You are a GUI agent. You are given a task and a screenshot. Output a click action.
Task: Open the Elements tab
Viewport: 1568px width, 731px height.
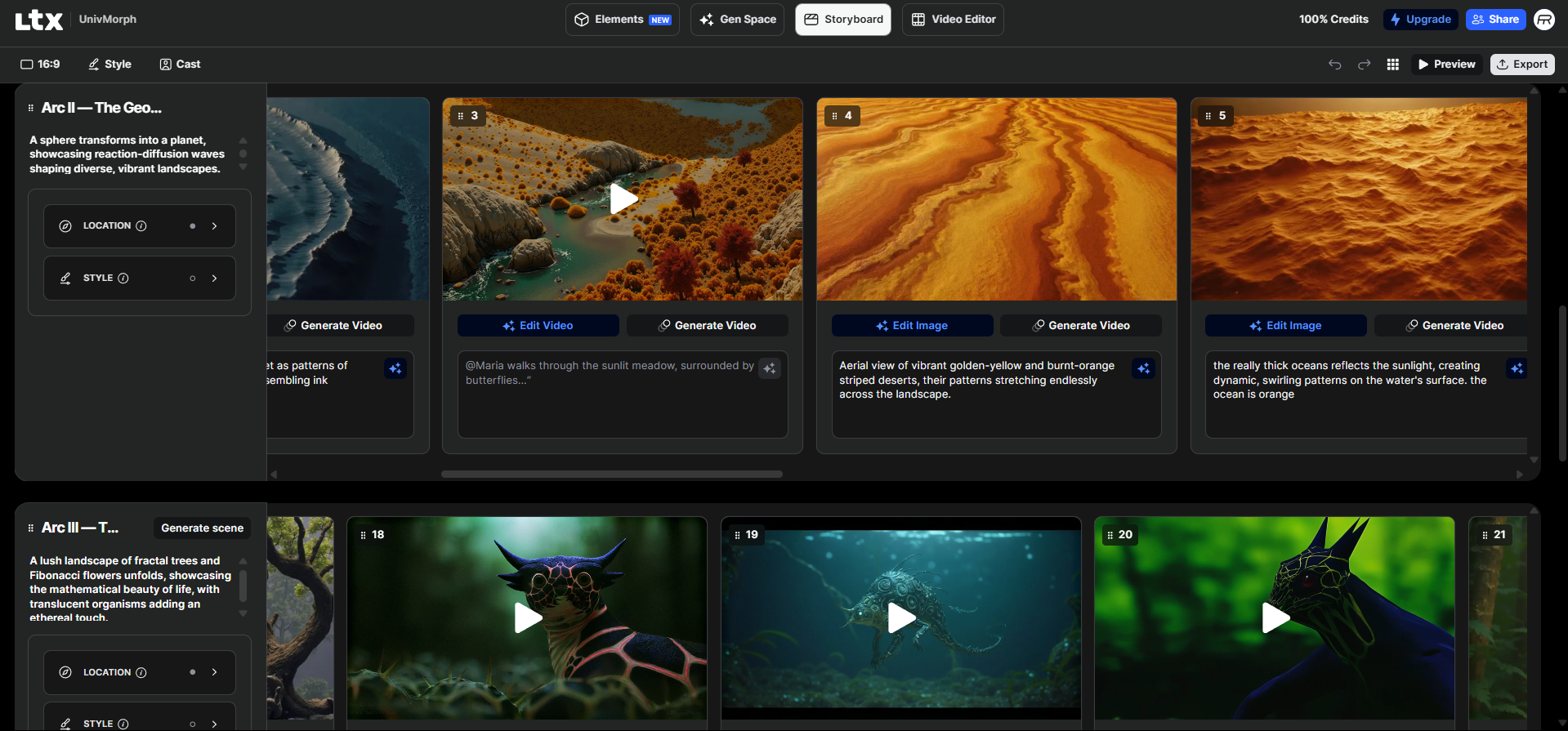tap(623, 20)
